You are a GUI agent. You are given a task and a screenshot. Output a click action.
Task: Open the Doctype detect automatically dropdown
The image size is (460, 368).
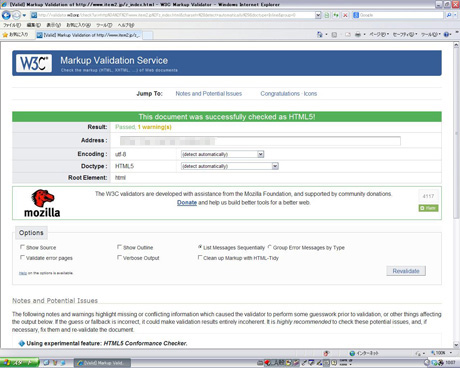[x=230, y=166]
